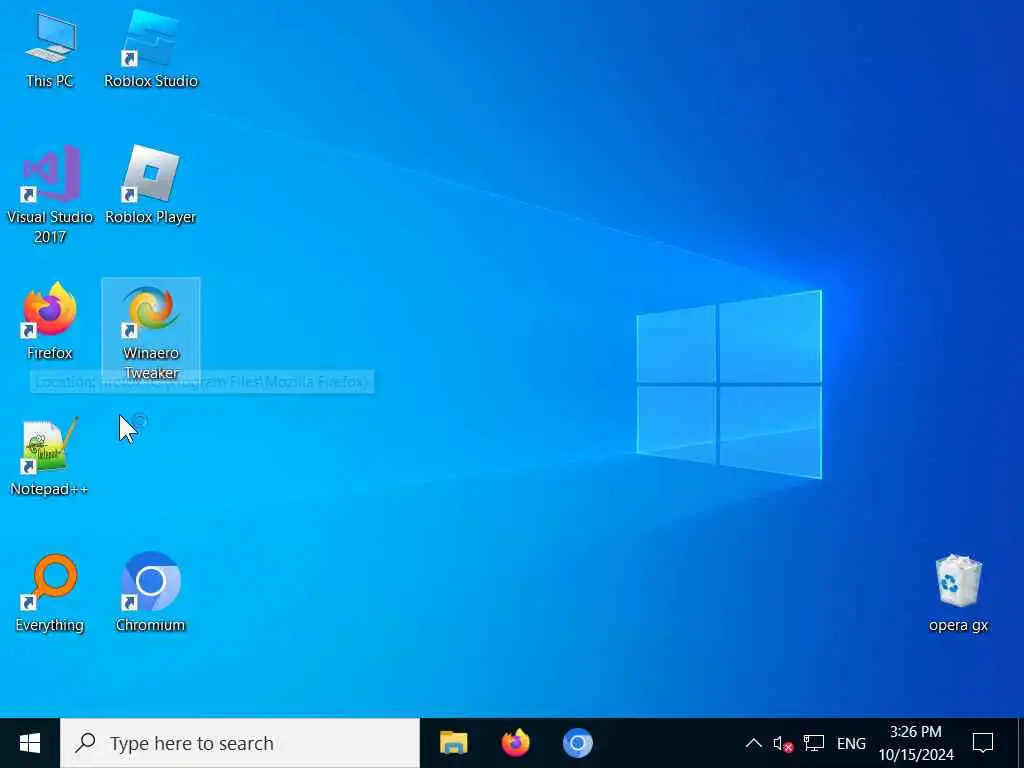
Task: Click the Type here to search box
Action: point(240,743)
